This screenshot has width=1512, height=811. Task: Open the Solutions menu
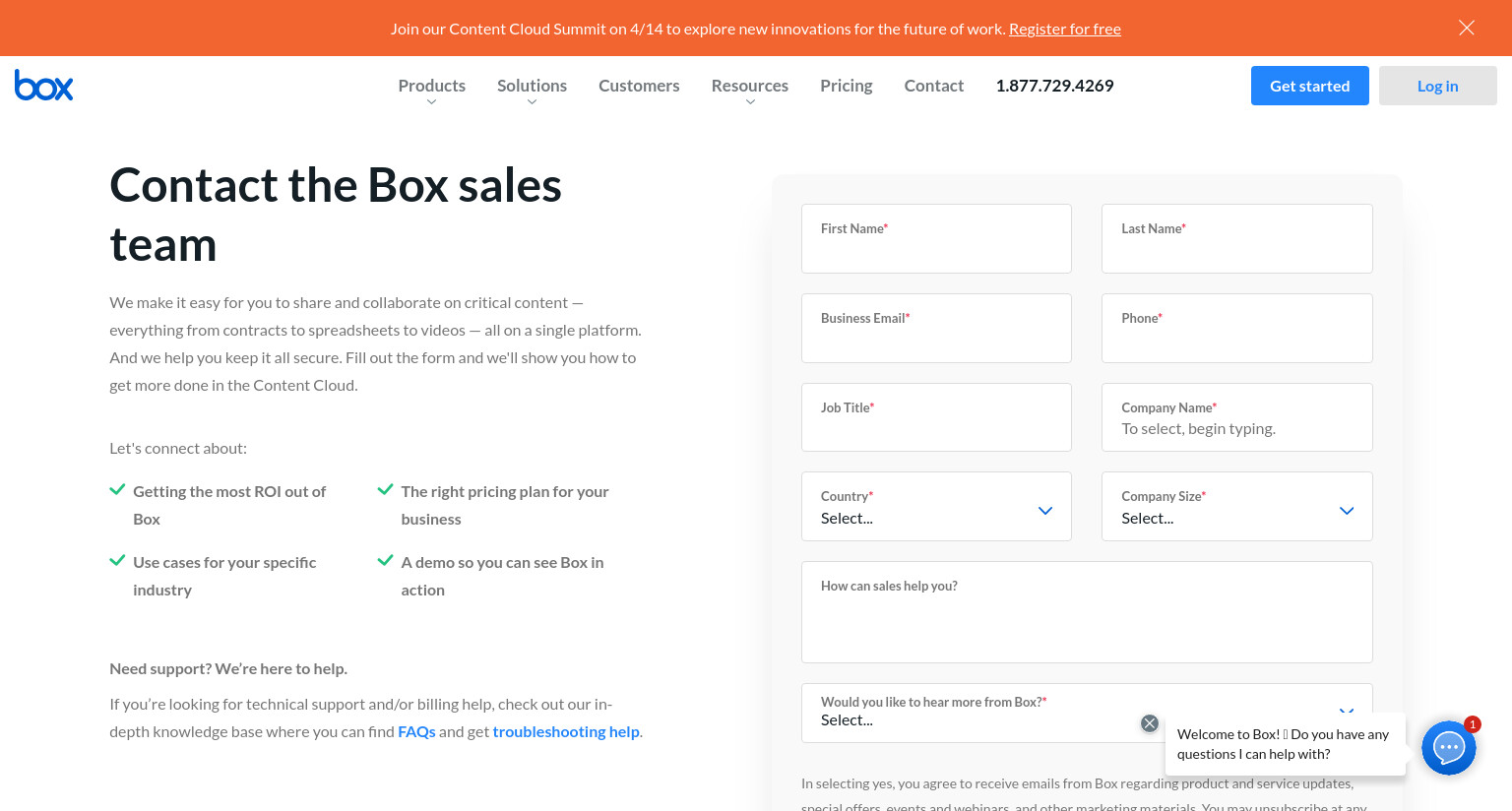532,86
